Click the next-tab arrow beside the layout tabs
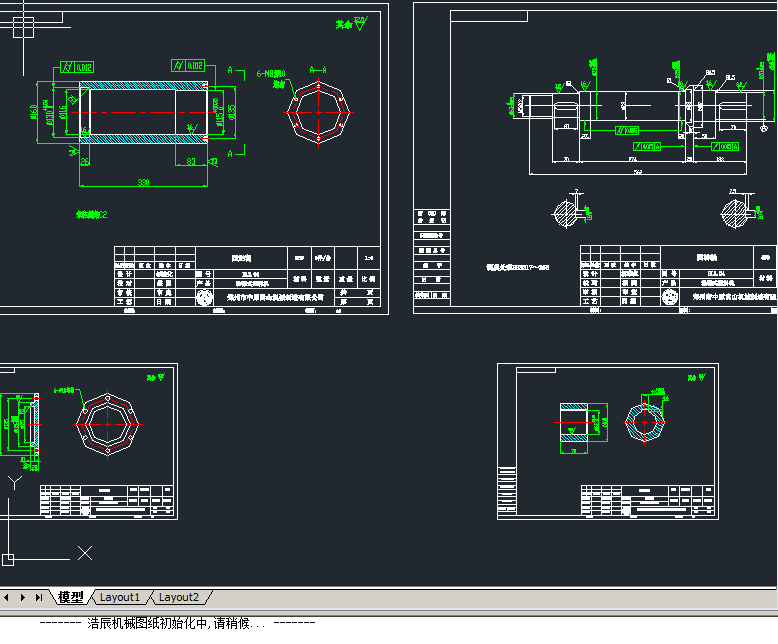 point(23,597)
